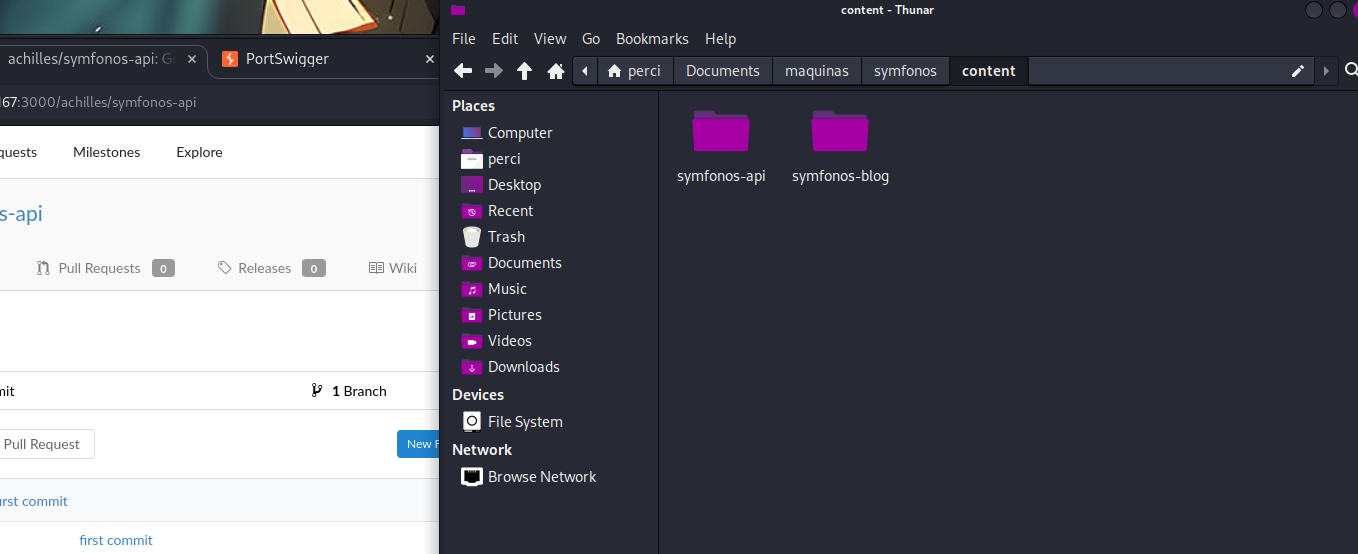Open the View menu
1358x554 pixels.
(550, 39)
